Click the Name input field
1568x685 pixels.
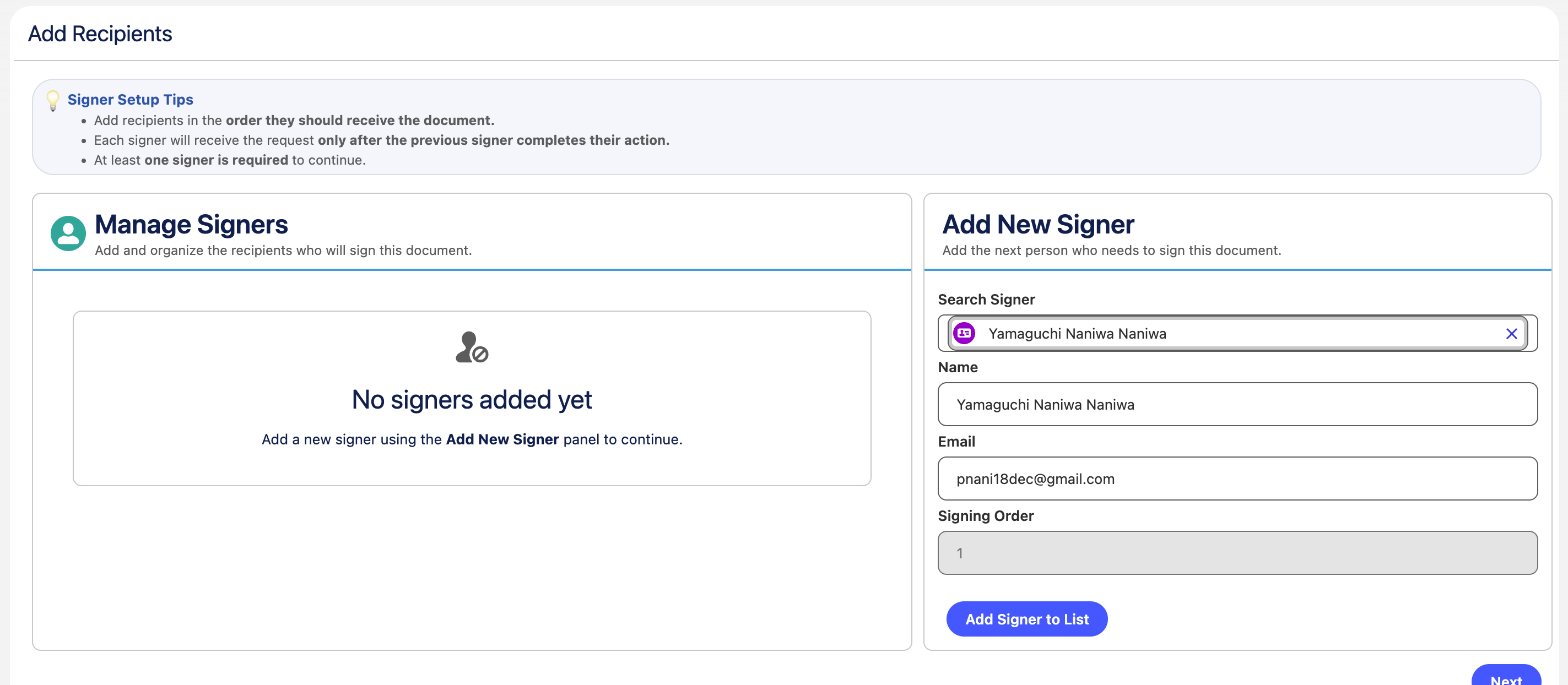(x=1237, y=405)
